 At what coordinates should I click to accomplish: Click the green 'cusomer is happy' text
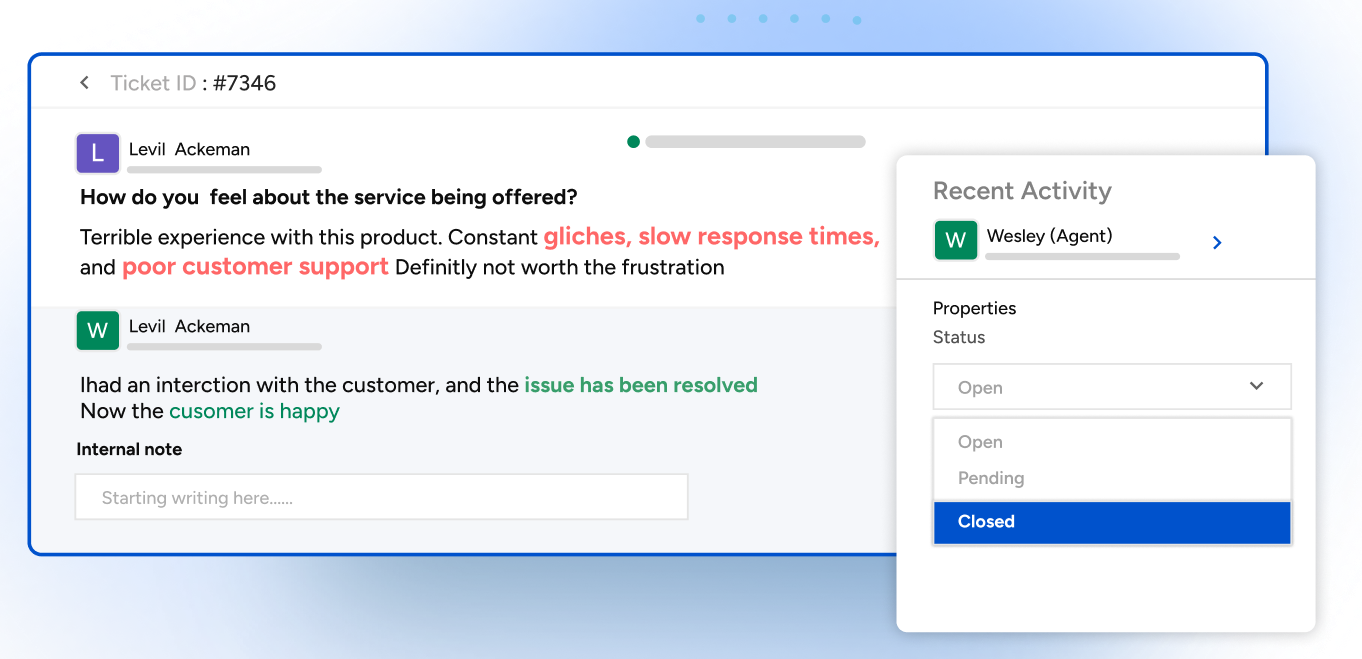click(x=254, y=411)
